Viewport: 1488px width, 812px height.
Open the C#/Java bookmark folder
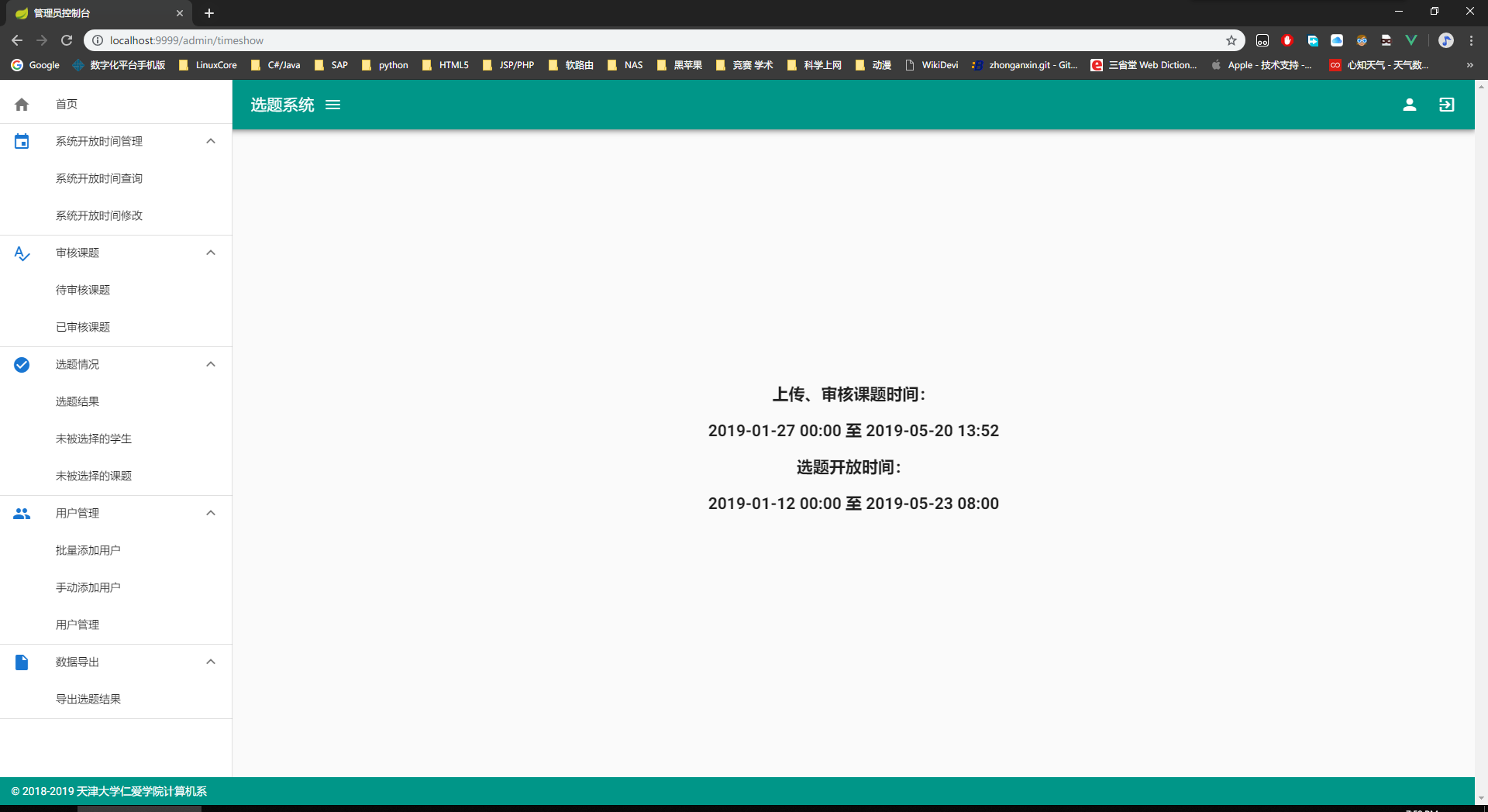pos(275,65)
